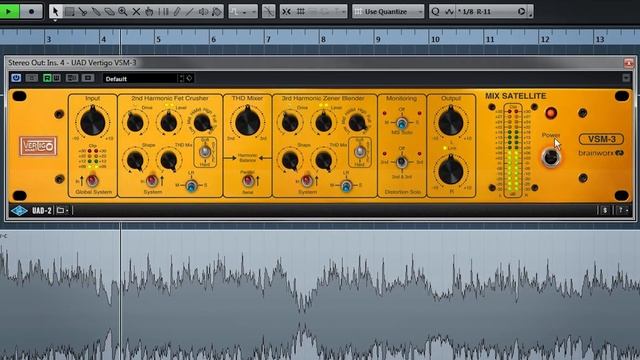
Task: Enable Write automation W button
Action: coord(56,78)
